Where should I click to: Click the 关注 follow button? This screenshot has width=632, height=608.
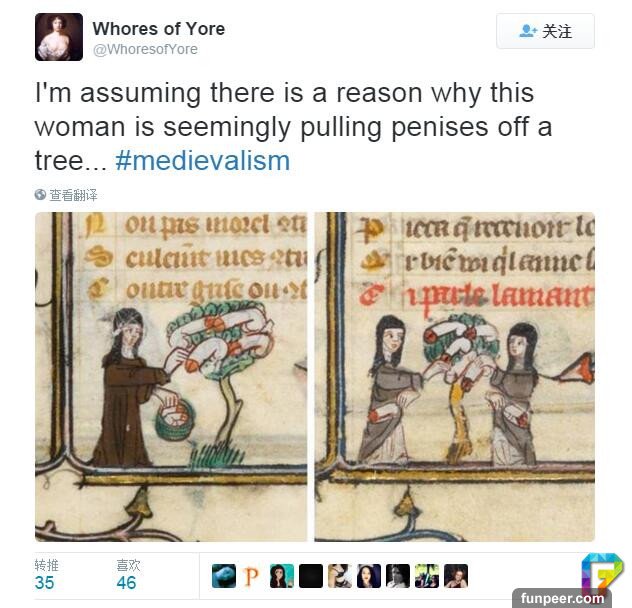[545, 31]
